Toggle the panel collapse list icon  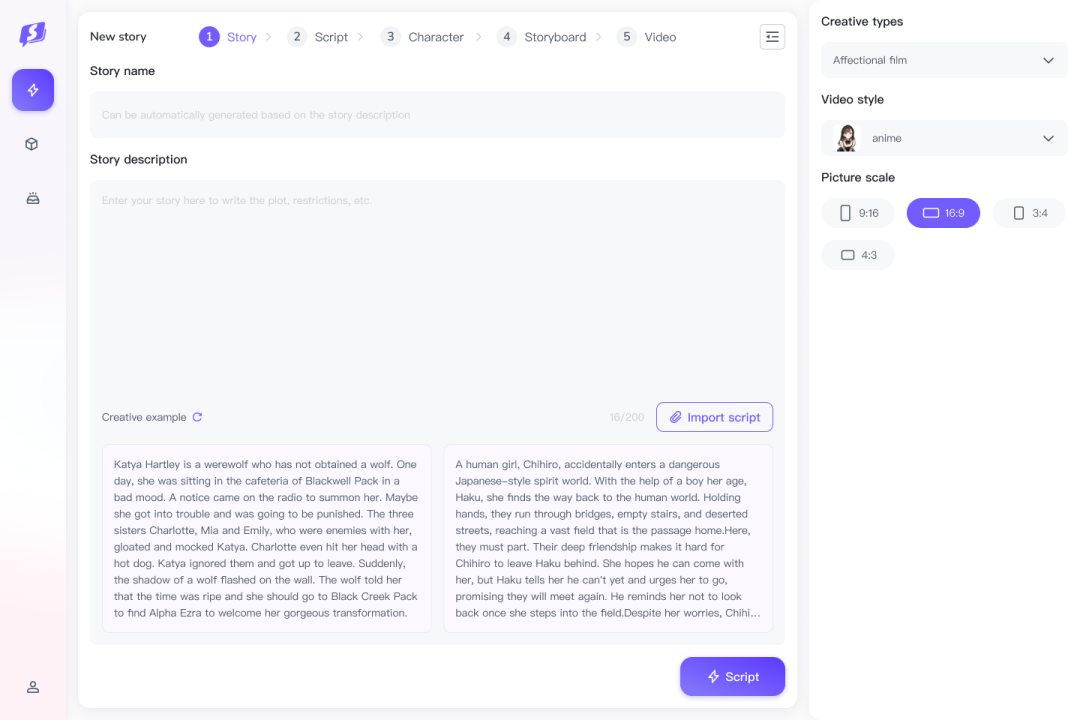click(772, 37)
